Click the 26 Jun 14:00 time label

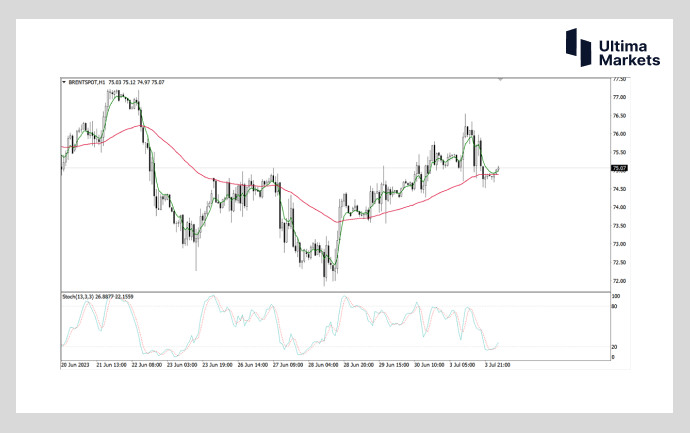click(x=253, y=365)
